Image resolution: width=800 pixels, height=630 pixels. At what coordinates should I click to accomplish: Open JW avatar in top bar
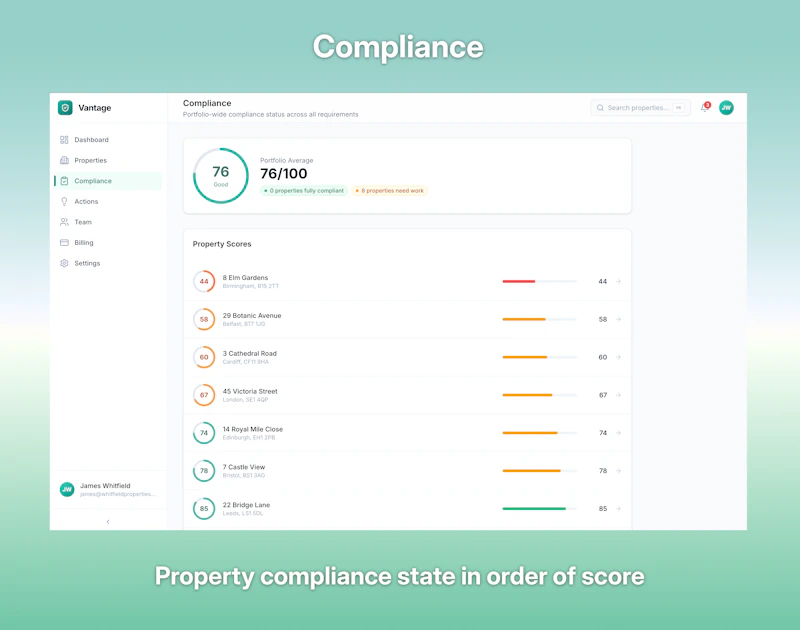[727, 108]
